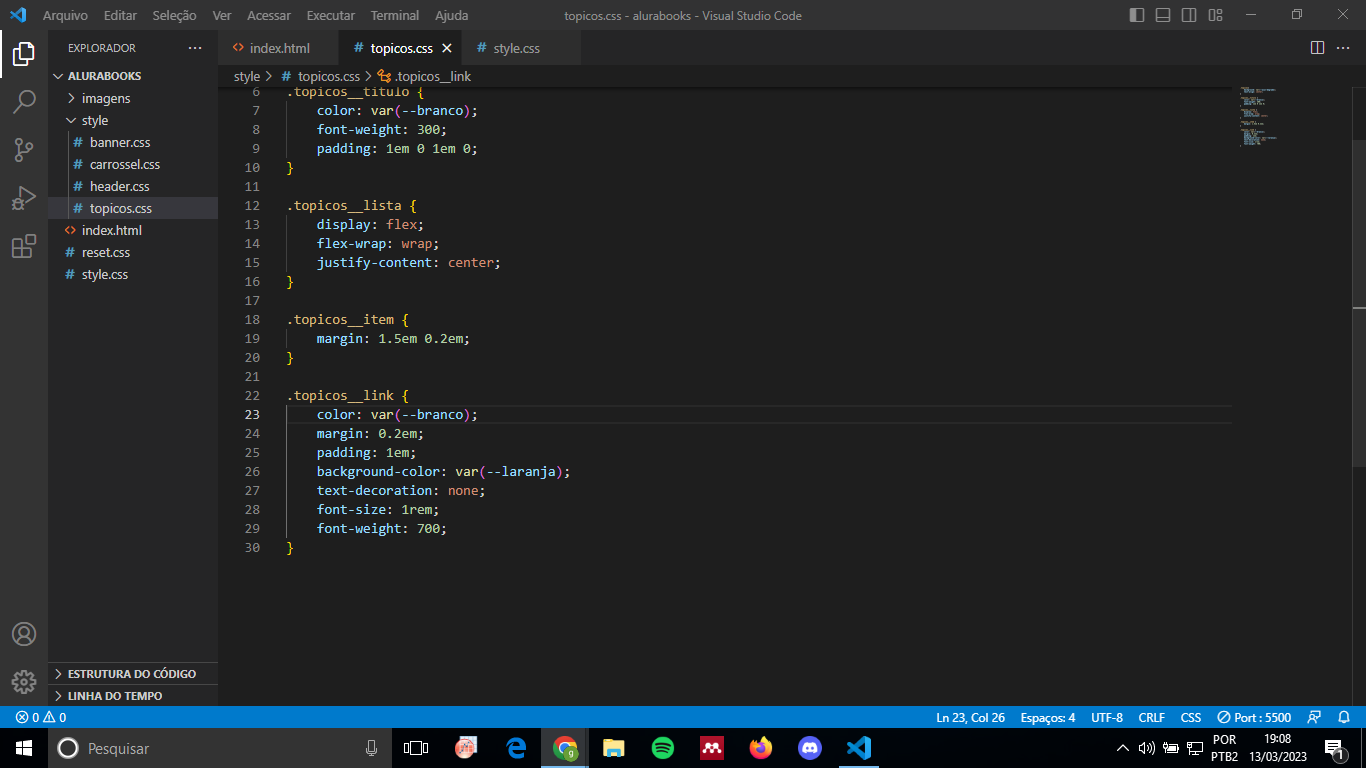Toggle secondary side bar layout icon
Screen dimensions: 1366x768
tap(1189, 15)
